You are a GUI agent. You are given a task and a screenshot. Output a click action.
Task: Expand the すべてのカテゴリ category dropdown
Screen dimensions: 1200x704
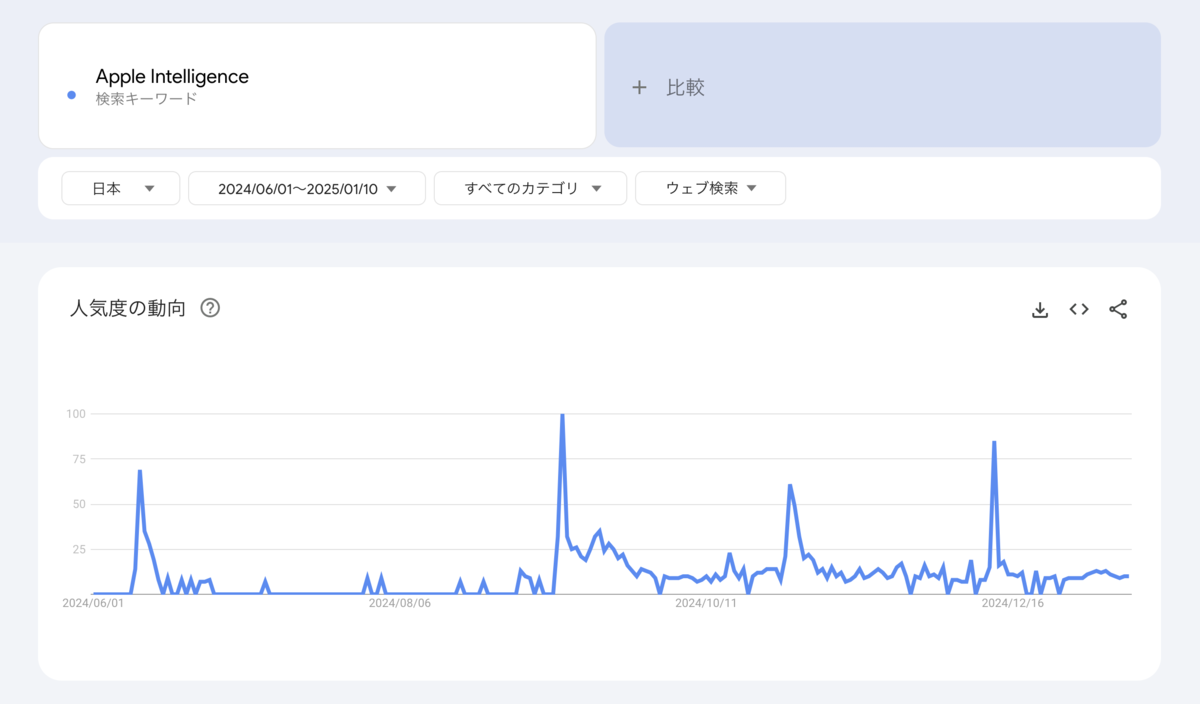pos(530,188)
